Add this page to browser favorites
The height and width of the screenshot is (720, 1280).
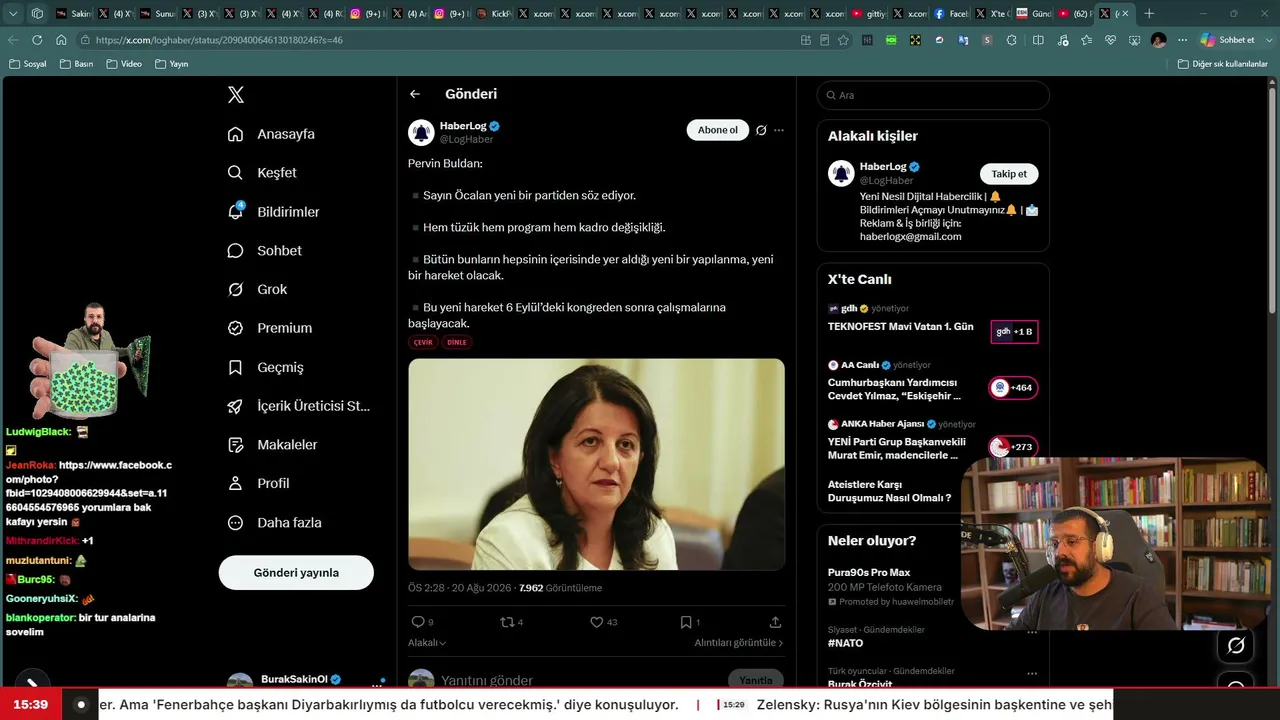(x=843, y=40)
